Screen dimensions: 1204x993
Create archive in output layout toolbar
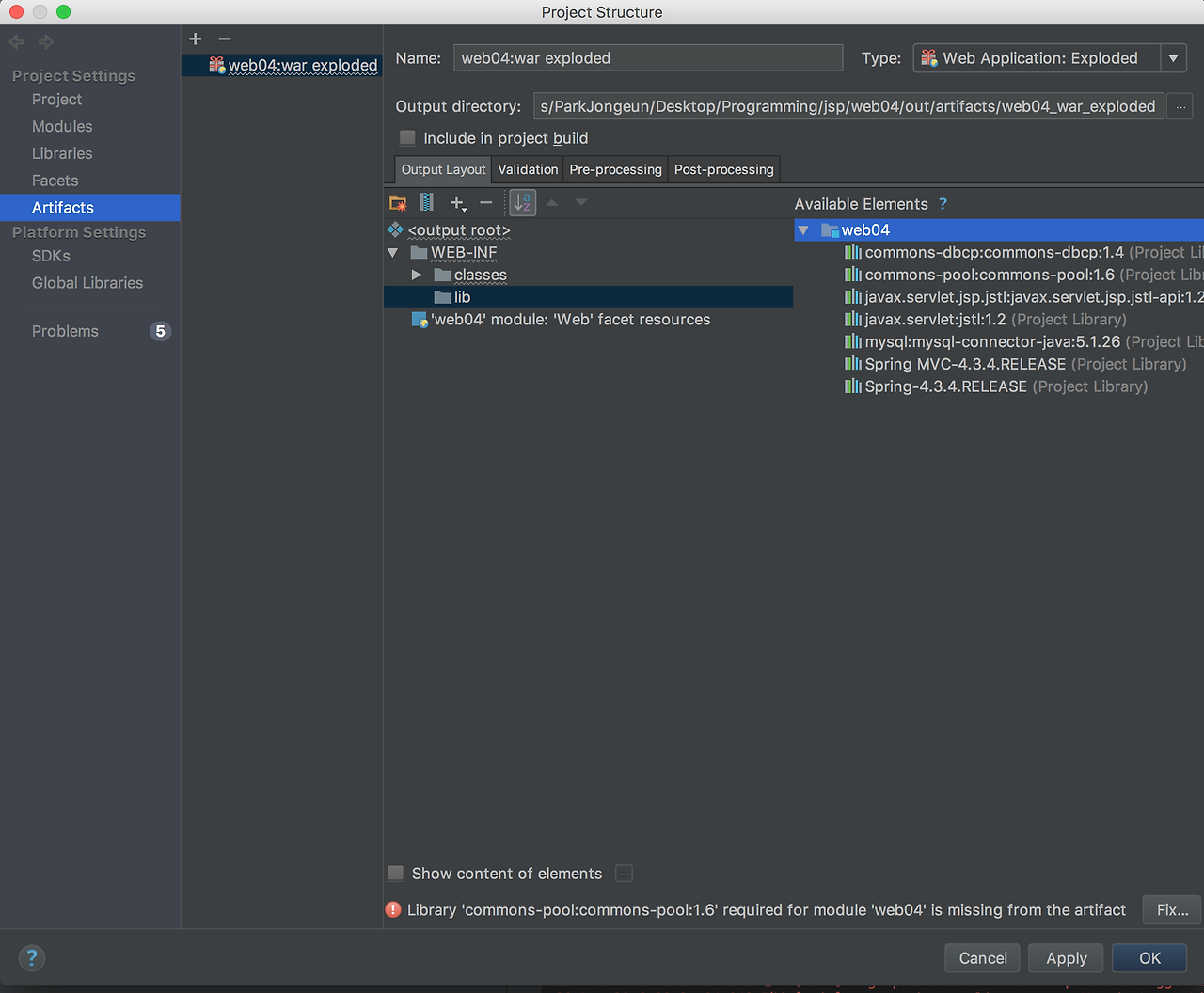point(427,202)
